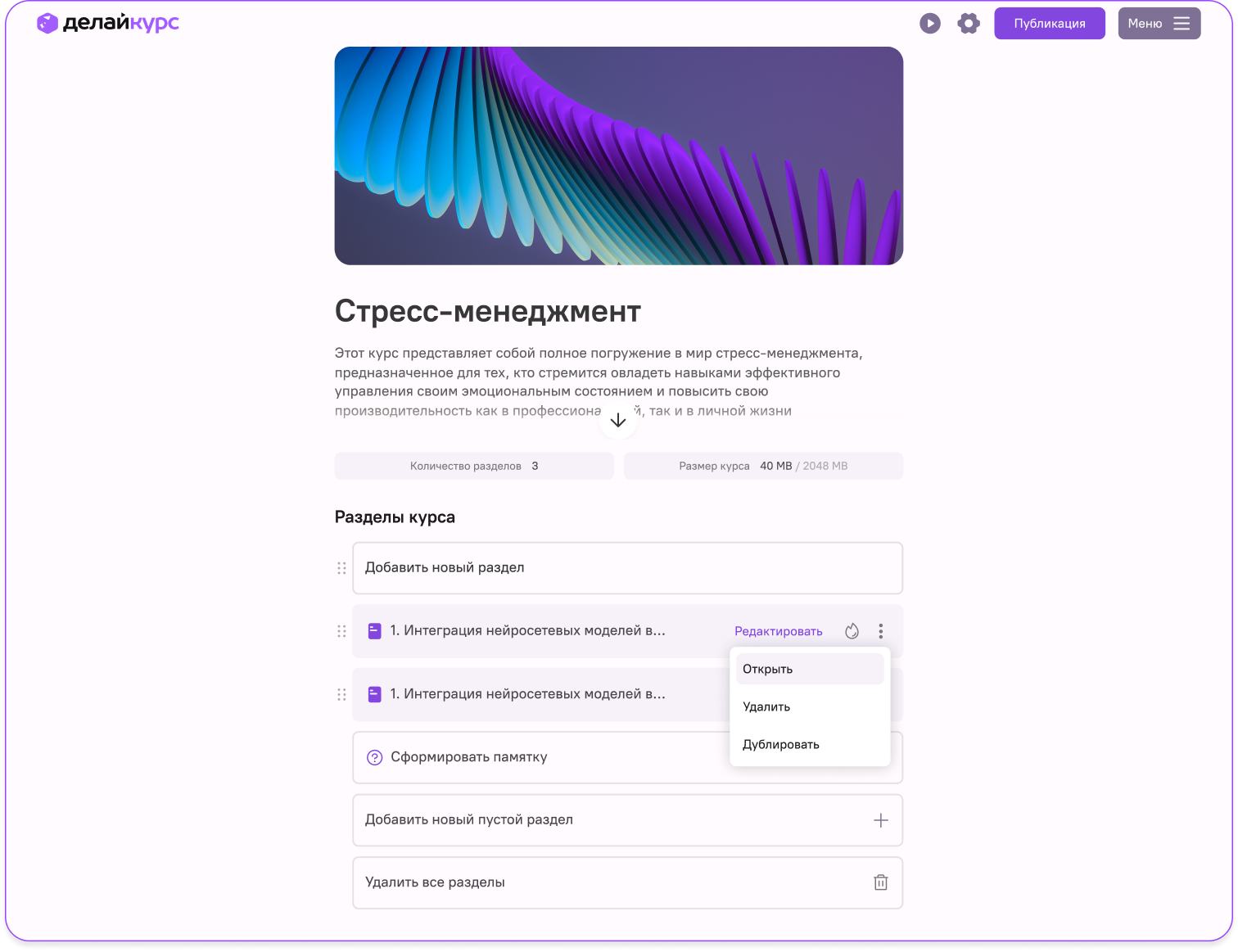Click the play preview icon in header
The width and height of the screenshot is (1238, 952).
(930, 24)
